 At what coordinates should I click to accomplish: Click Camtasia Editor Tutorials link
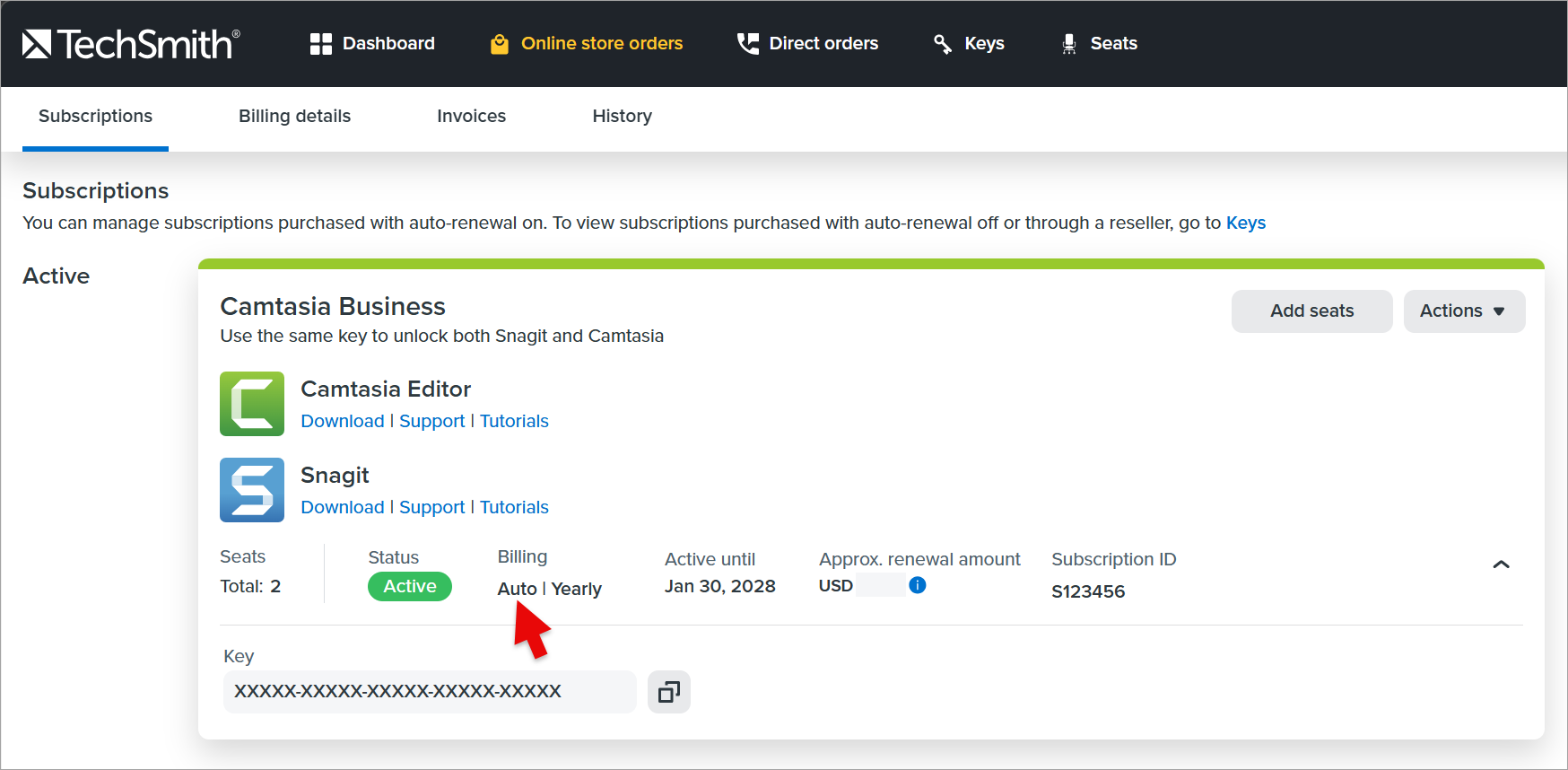point(514,421)
